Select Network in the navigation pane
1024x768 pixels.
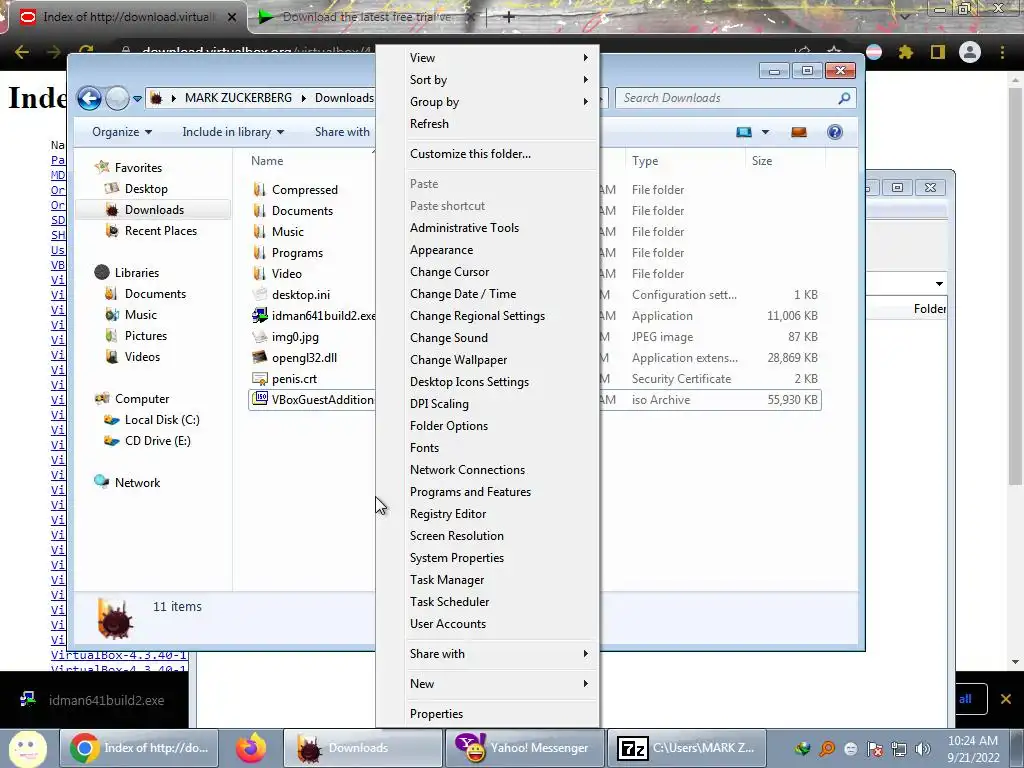click(137, 483)
